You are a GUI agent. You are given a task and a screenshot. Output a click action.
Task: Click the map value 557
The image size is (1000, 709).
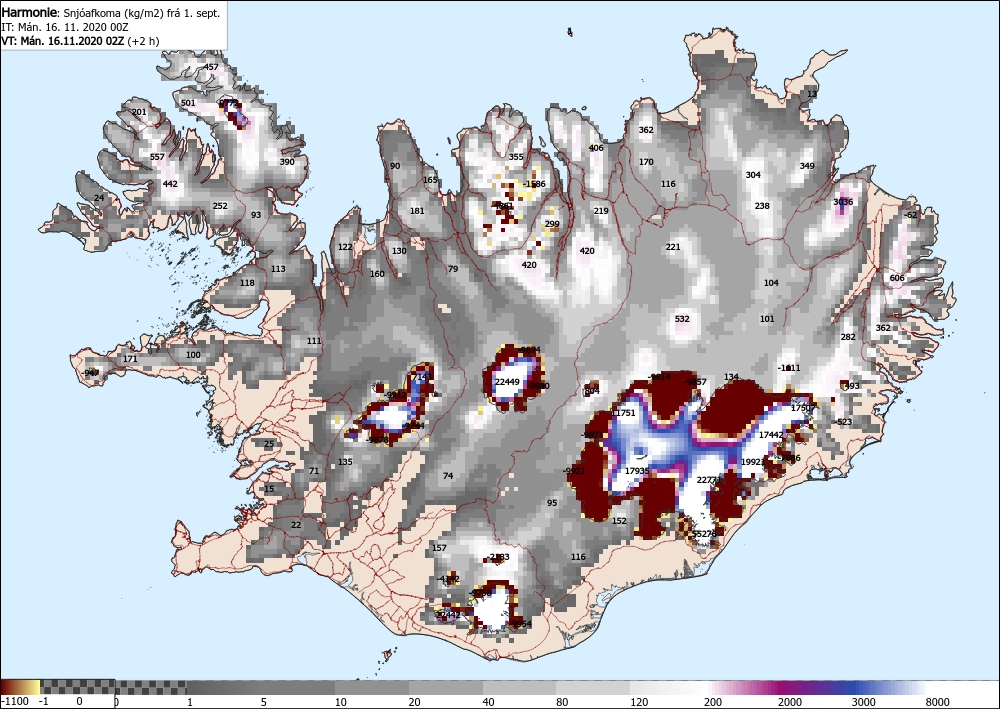click(x=157, y=157)
